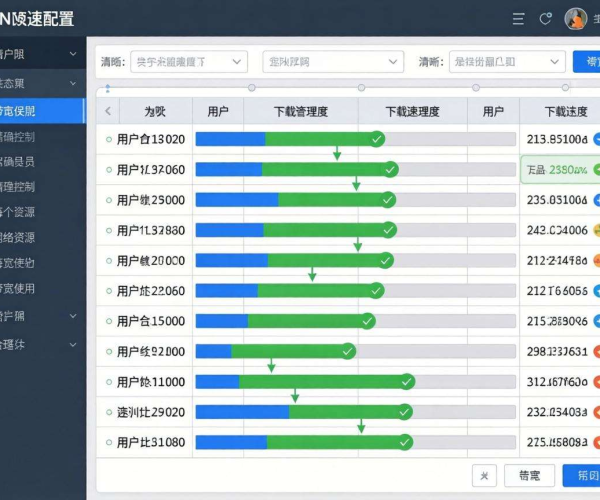The image size is (600, 500).
Task: Select the radio circle for row 92000
Action: click(x=109, y=352)
